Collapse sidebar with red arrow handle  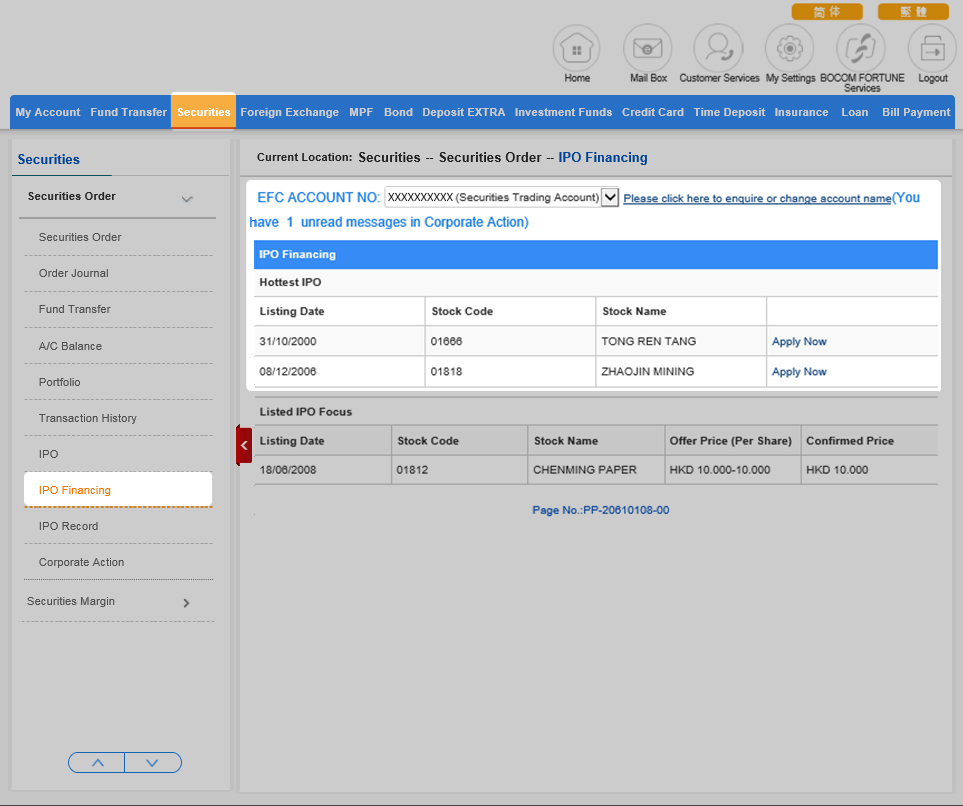point(244,445)
